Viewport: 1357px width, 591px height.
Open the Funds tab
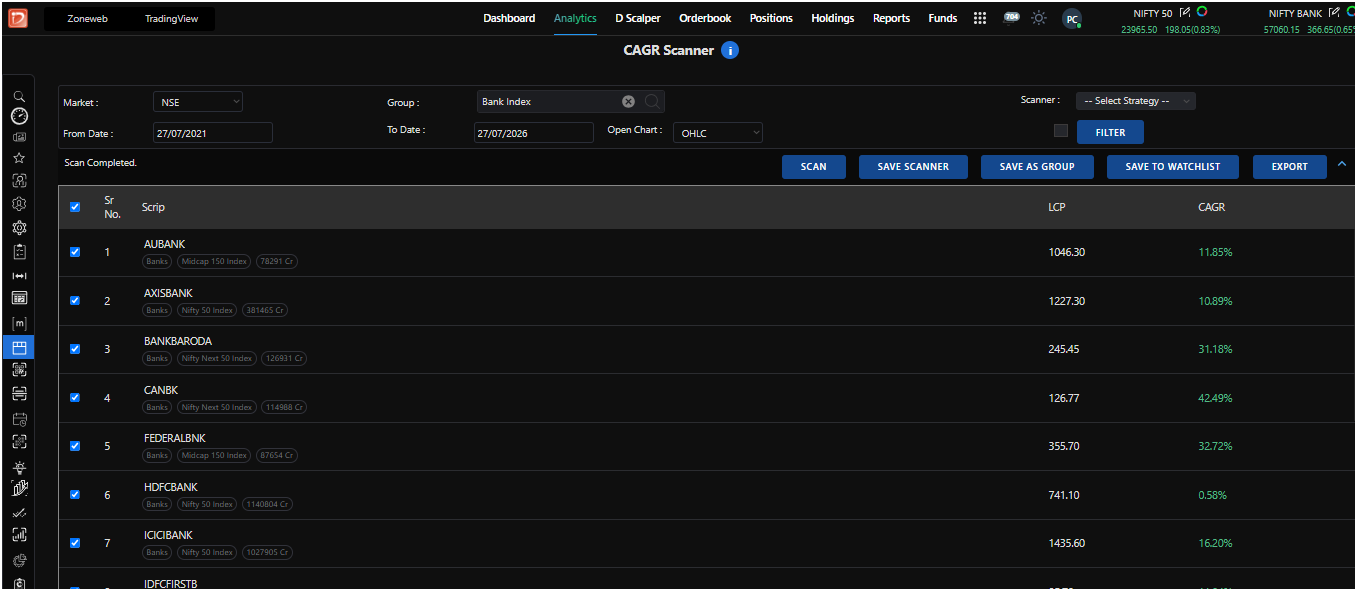pyautogui.click(x=943, y=18)
